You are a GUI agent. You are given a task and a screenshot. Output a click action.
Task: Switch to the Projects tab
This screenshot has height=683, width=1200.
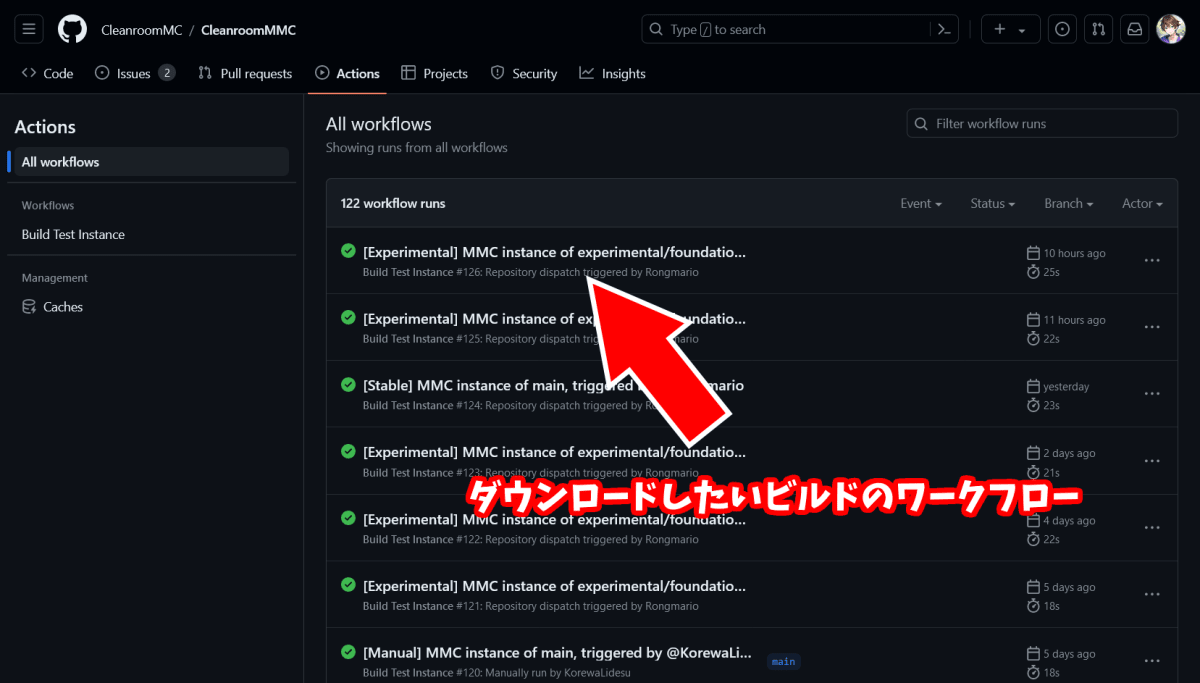pos(434,73)
